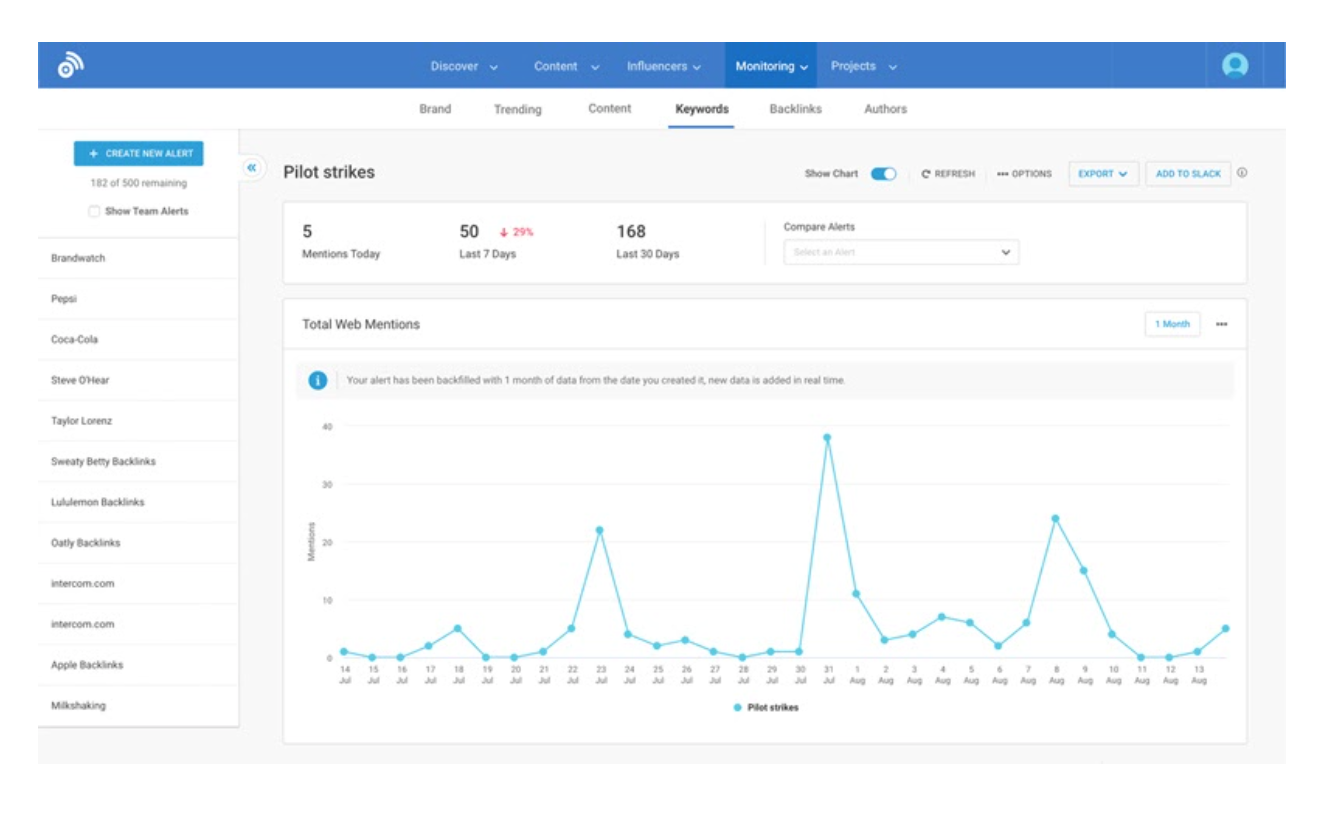Switch to the Backlinks tab
Screen dimensions: 1336x820
pos(795,109)
